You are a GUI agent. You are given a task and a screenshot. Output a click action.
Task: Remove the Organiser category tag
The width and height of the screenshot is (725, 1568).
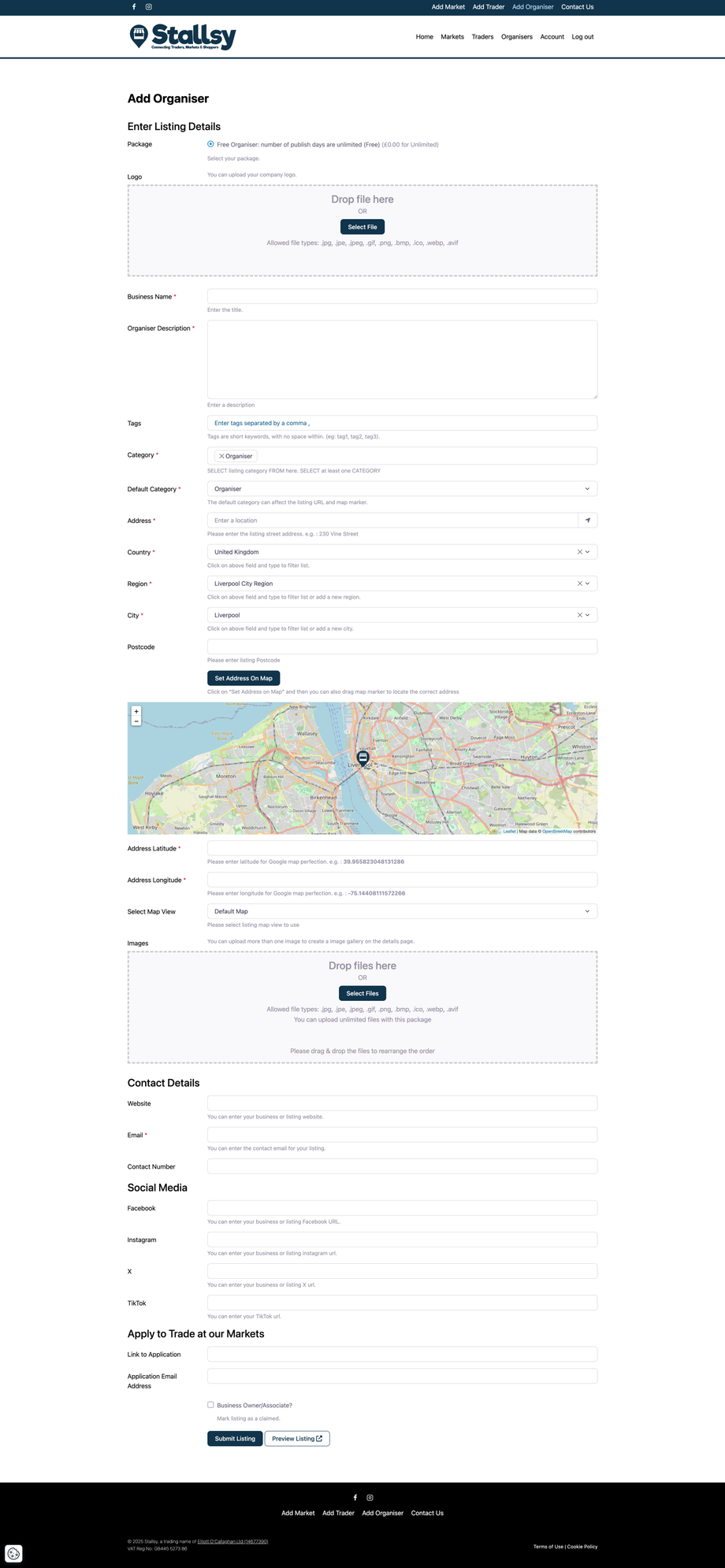[x=221, y=456]
